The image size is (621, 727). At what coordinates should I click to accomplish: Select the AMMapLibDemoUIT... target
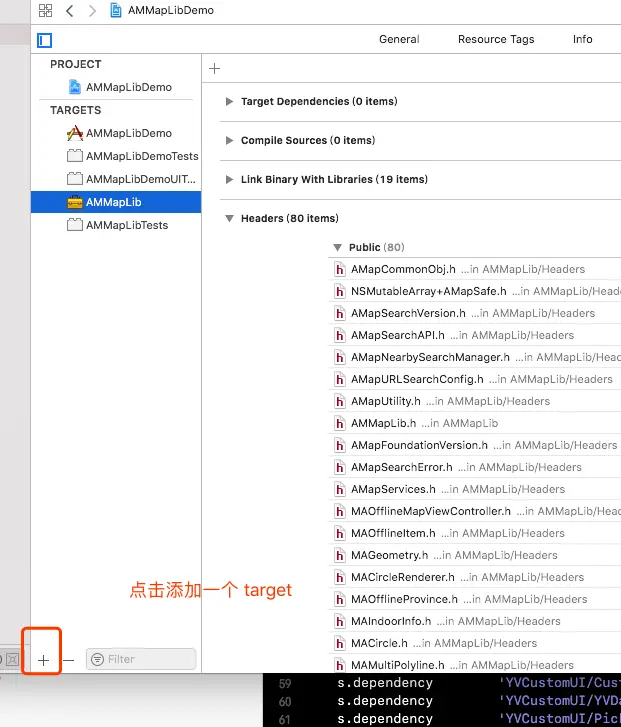click(116, 179)
